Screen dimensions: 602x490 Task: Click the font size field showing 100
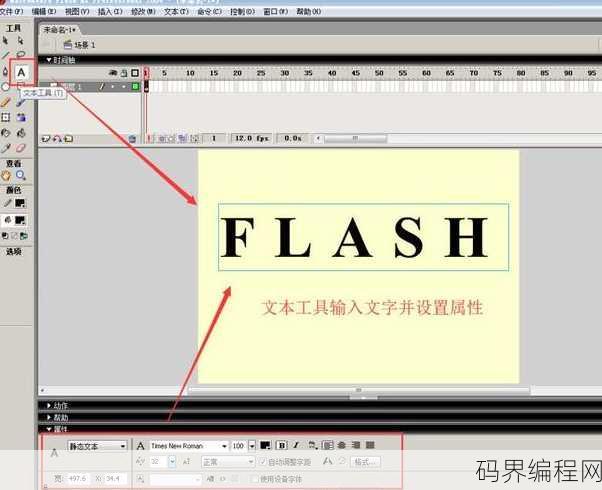pyautogui.click(x=239, y=446)
